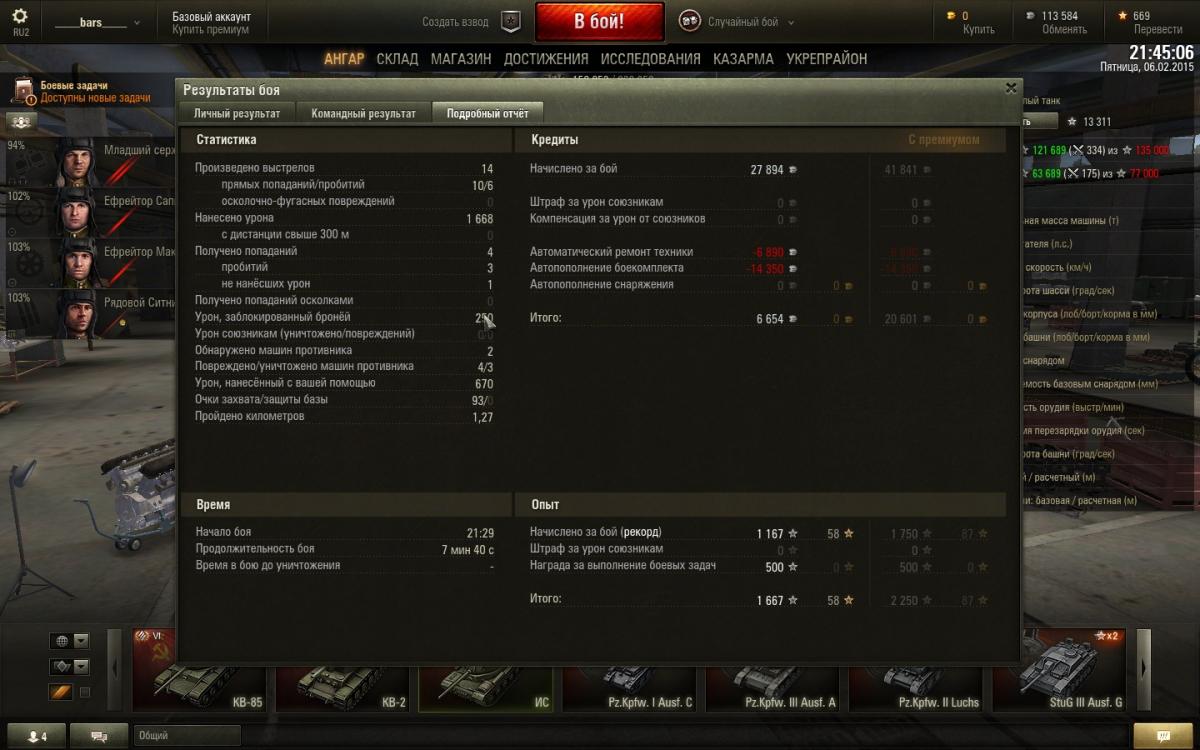Click the platoon shield icon next to Создать взвод

click(511, 21)
